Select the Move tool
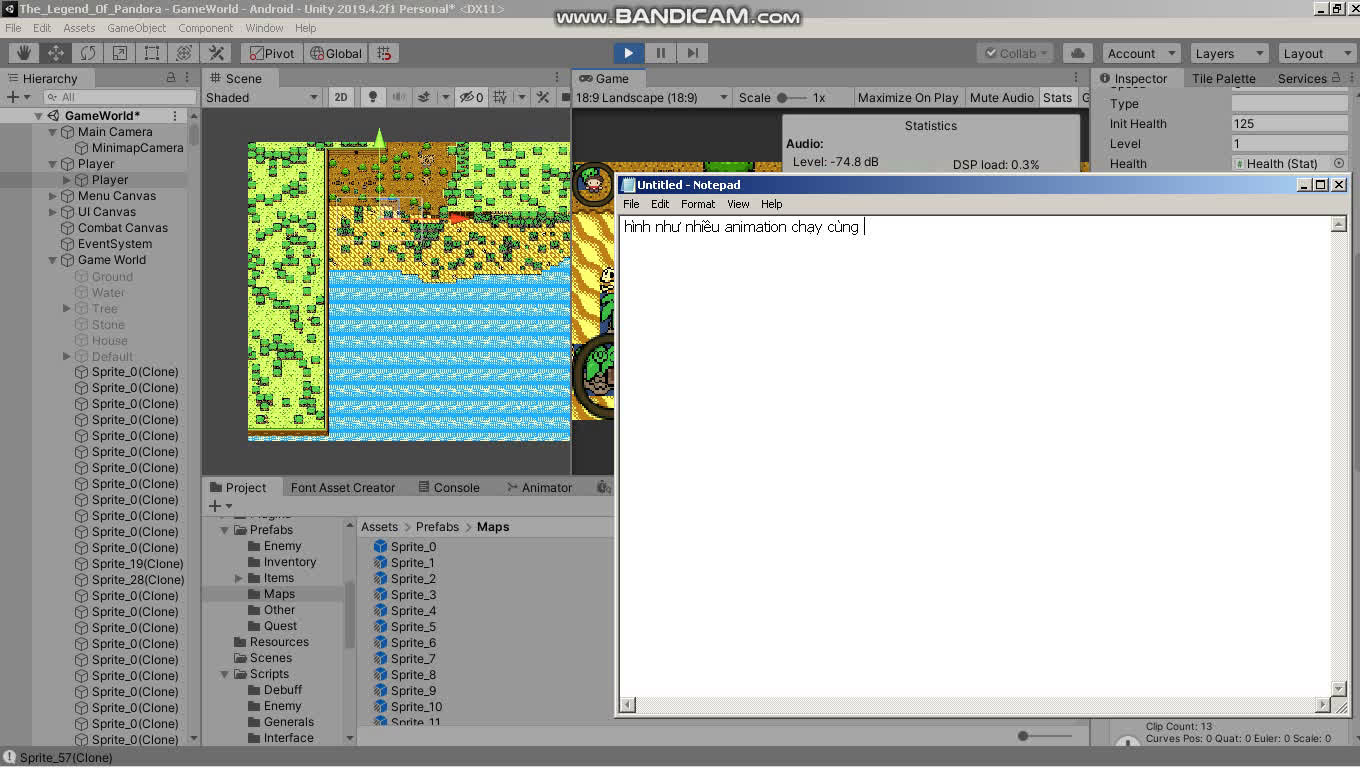The height and width of the screenshot is (768, 1360). 56,53
